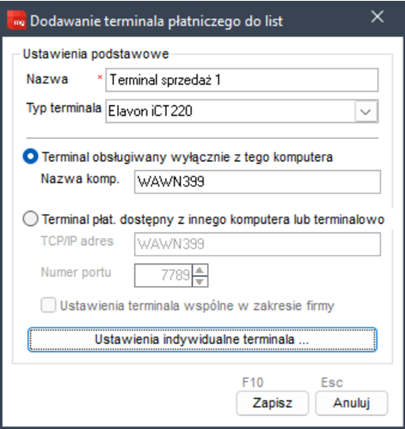Decrease Numer portu with down arrow

click(200, 281)
